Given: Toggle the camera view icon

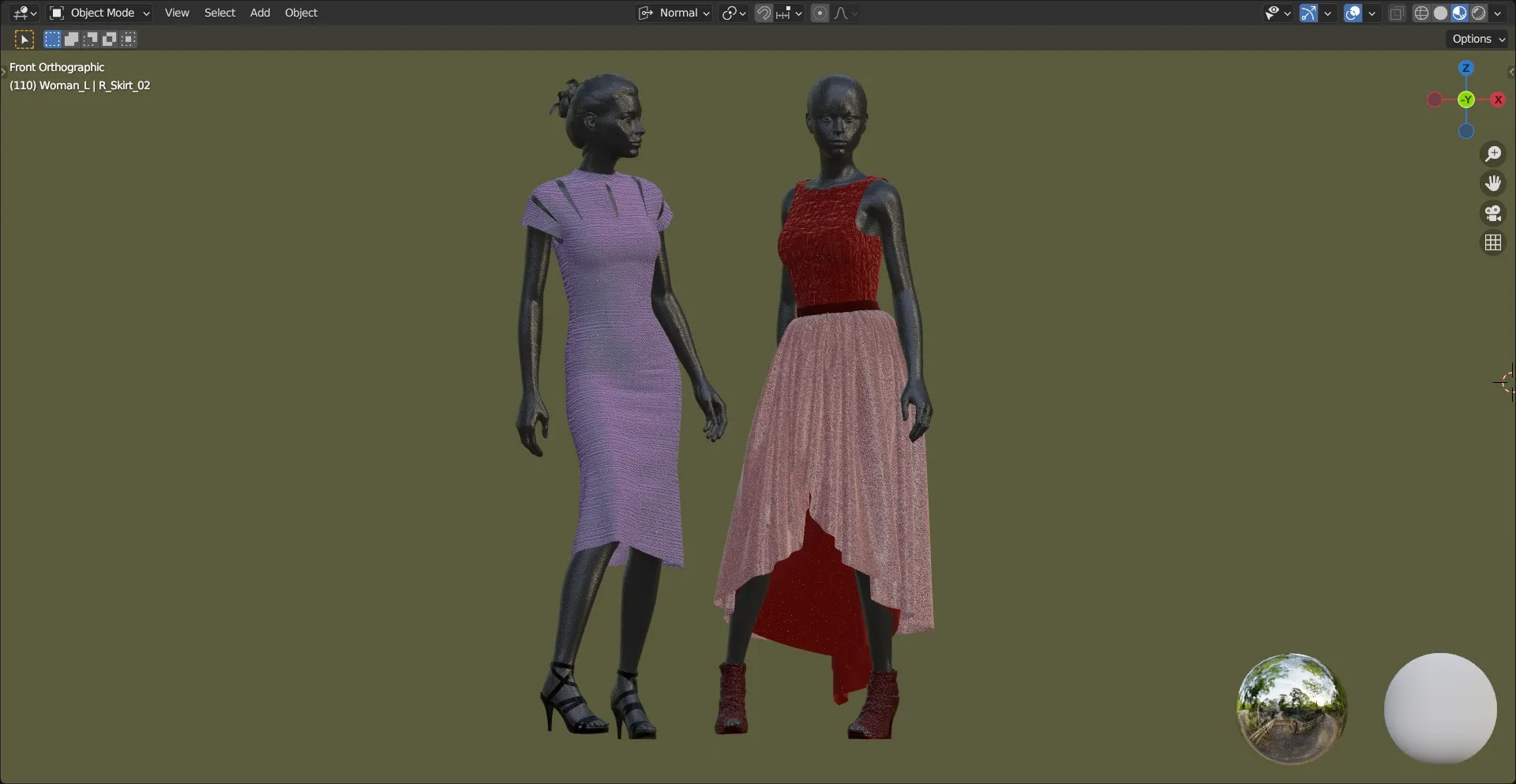Looking at the screenshot, I should click(1492, 213).
